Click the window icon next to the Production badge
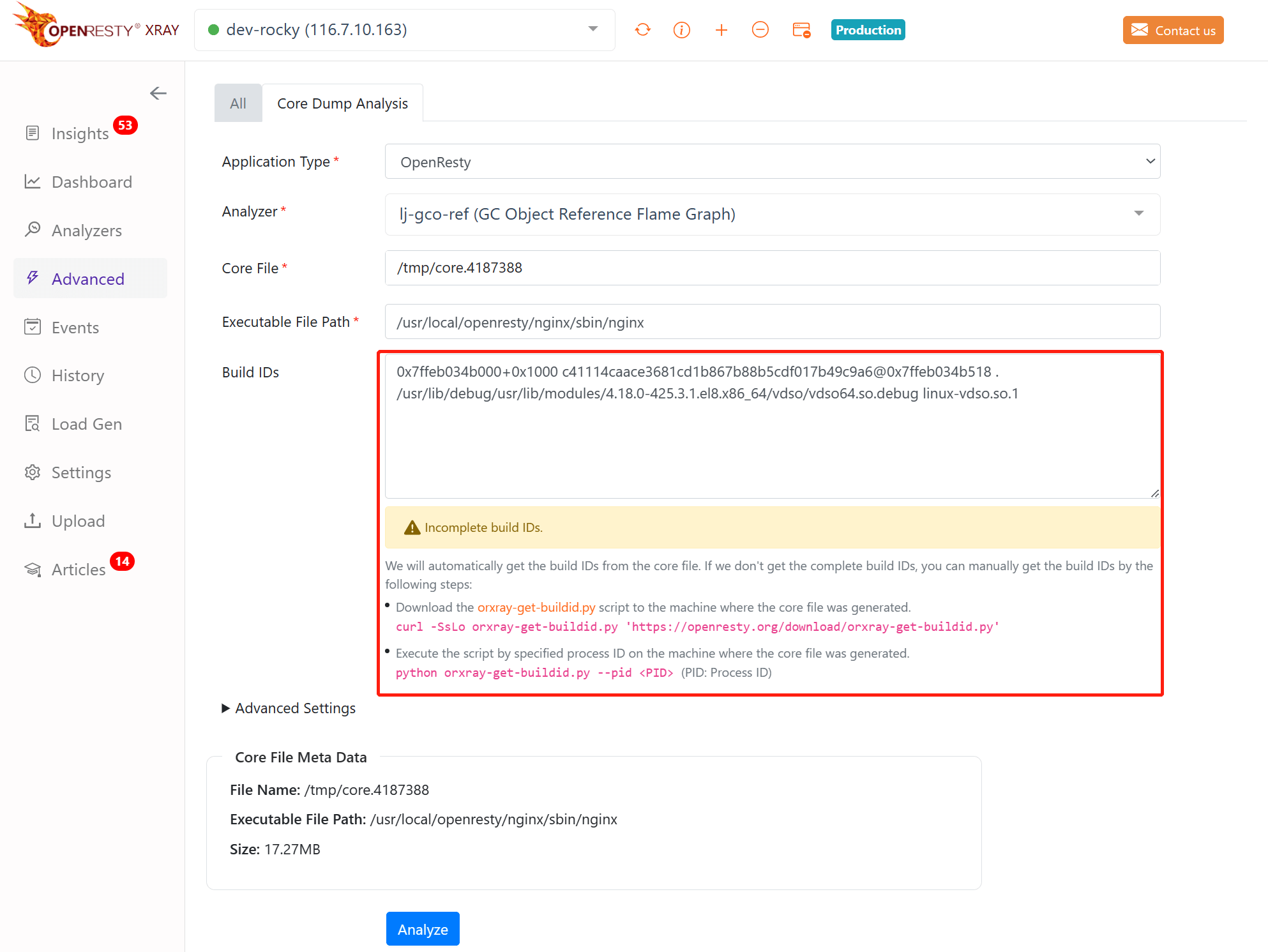1268x952 pixels. click(x=801, y=30)
